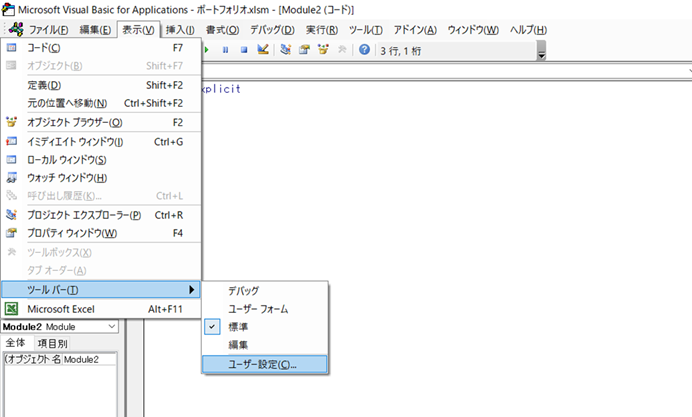Viewport: 692px width, 417px height.
Task: Open Object Browser from the toolbar icon
Action: pos(323,49)
